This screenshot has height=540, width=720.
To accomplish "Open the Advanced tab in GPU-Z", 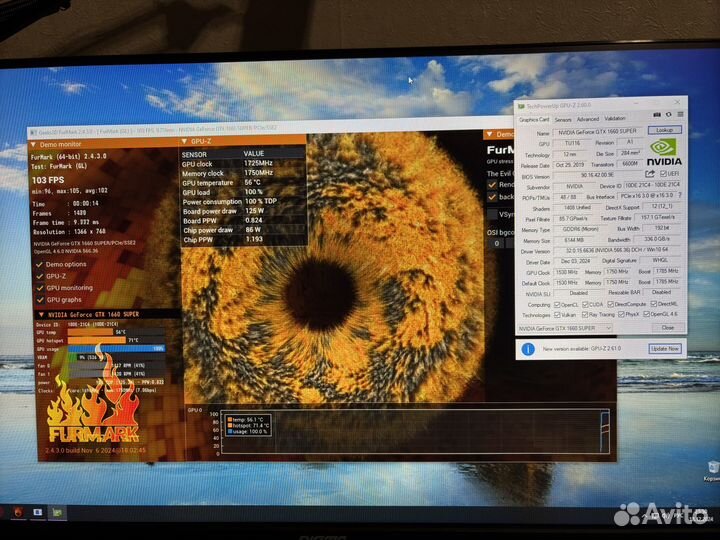I will click(587, 118).
